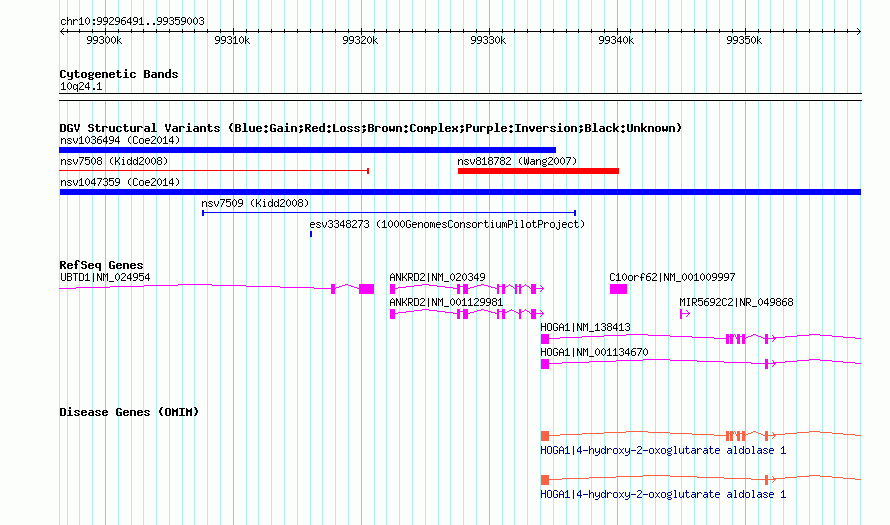The image size is (890, 525).
Task: Click the esv3348273 small blue marker
Action: click(x=311, y=234)
